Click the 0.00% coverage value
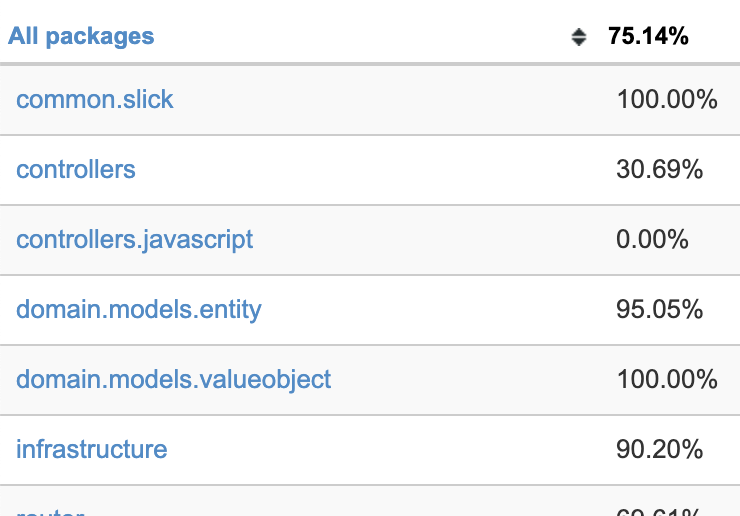740x516 pixels. click(652, 239)
